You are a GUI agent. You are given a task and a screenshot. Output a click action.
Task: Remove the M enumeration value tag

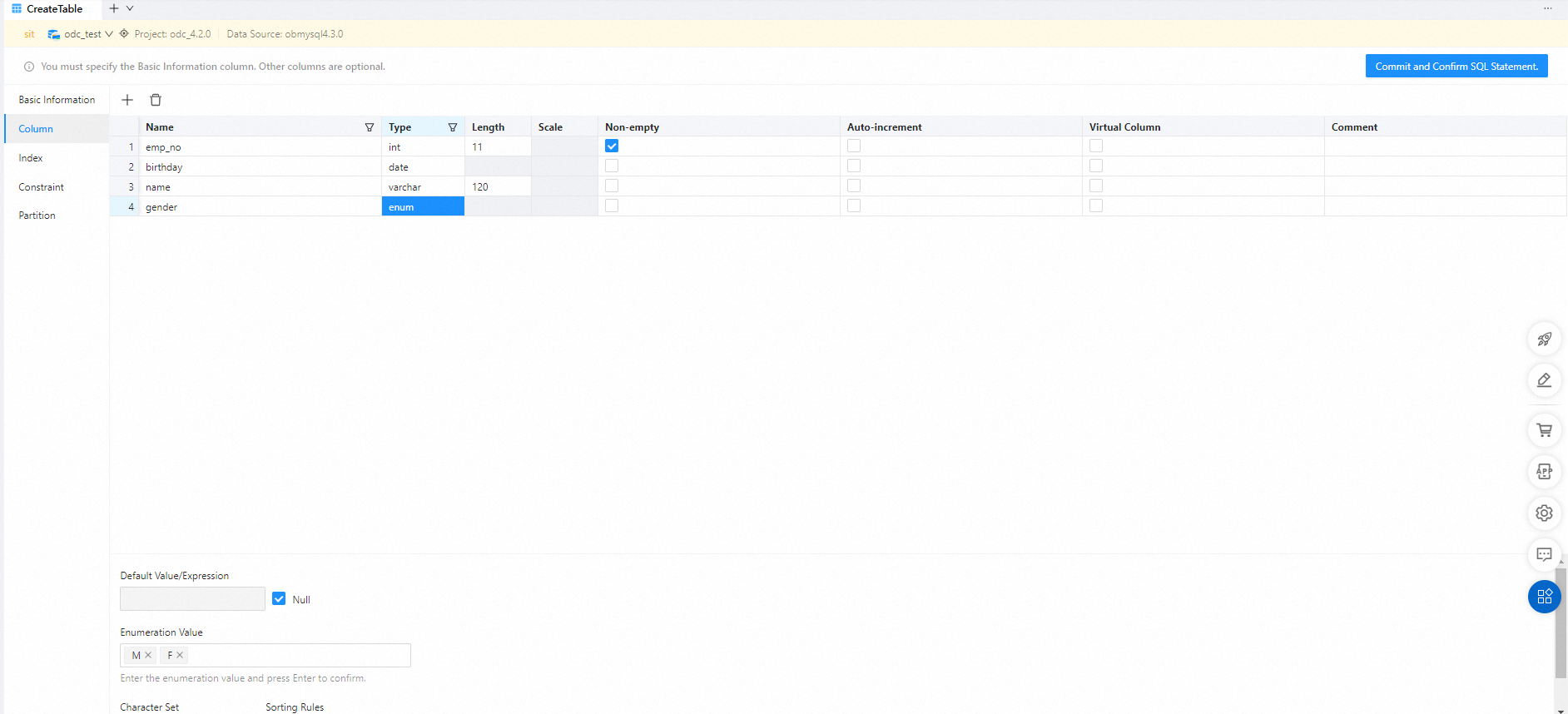148,656
